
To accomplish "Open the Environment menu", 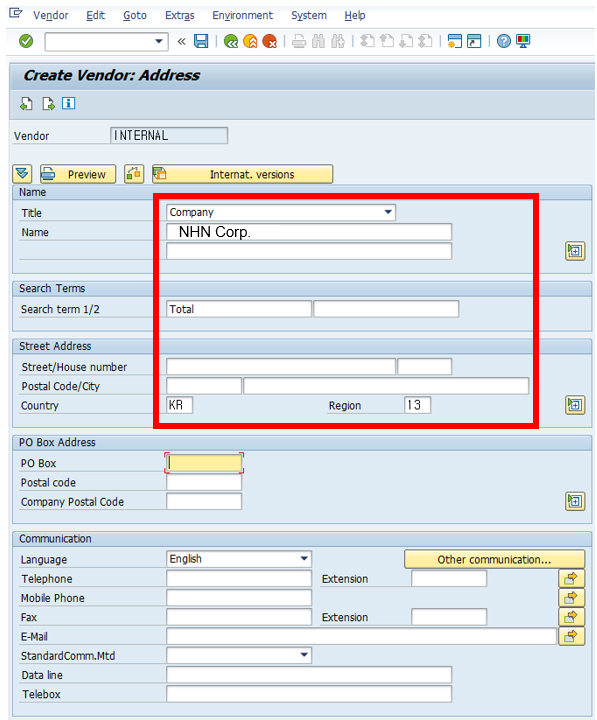I will [x=242, y=16].
